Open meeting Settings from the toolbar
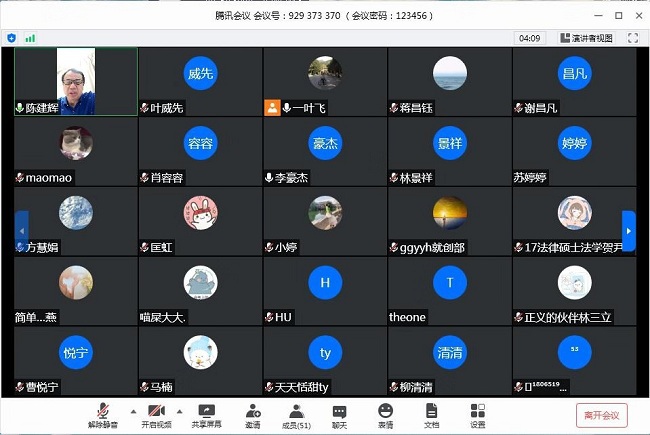 477,415
